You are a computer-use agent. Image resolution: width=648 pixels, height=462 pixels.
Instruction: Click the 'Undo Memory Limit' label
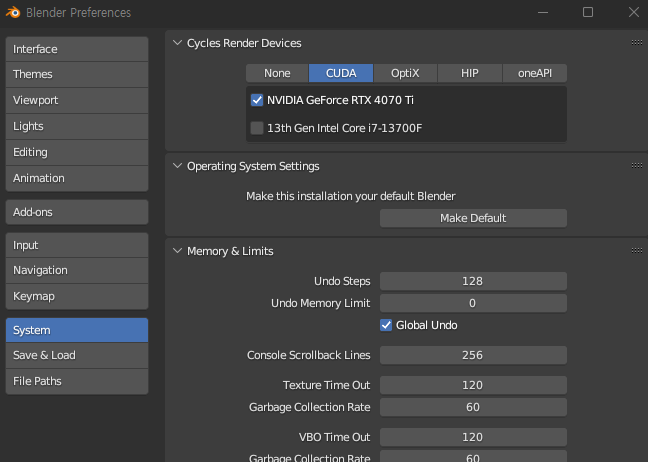click(x=321, y=303)
